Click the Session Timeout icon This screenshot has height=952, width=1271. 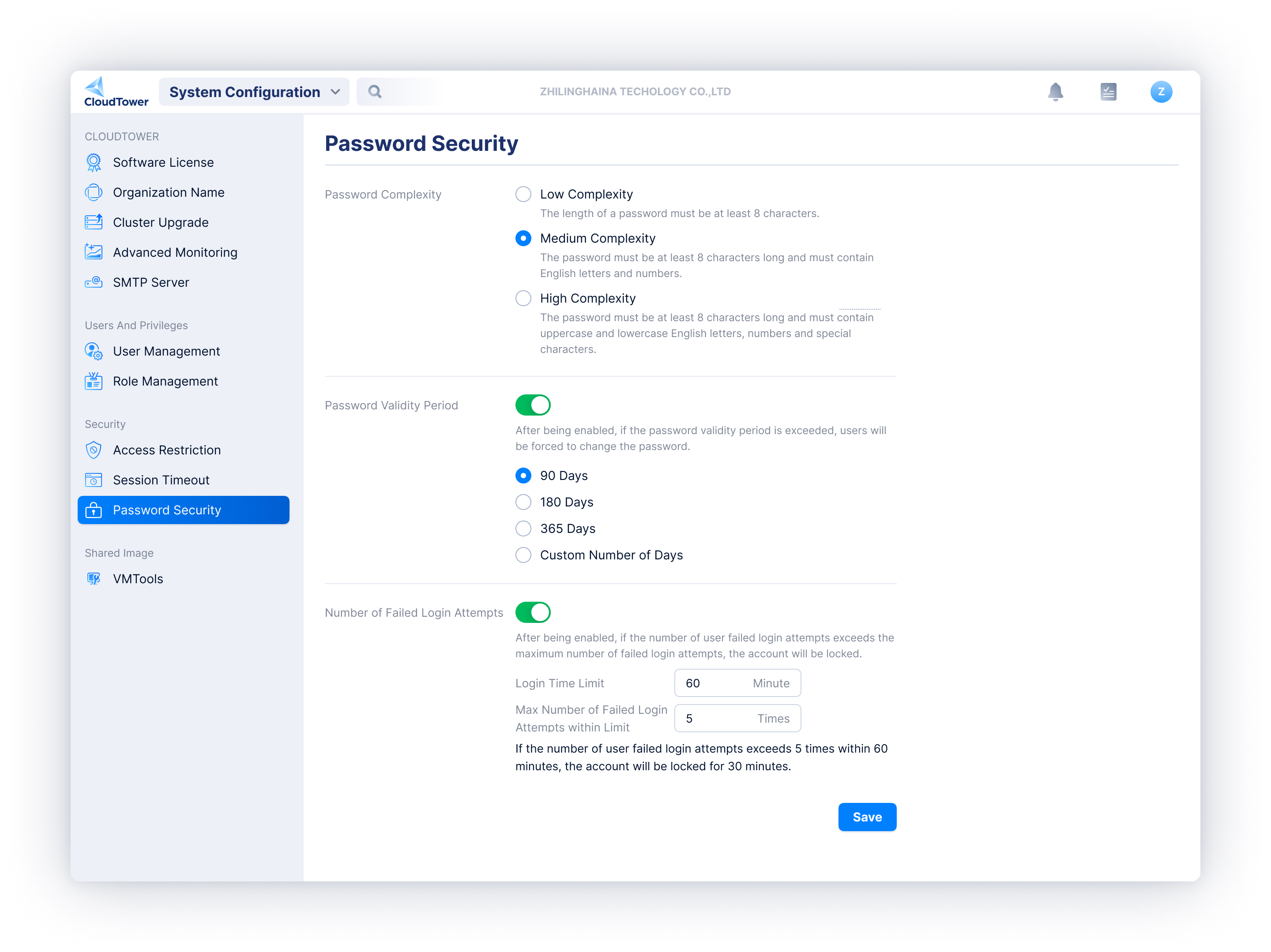tap(94, 480)
